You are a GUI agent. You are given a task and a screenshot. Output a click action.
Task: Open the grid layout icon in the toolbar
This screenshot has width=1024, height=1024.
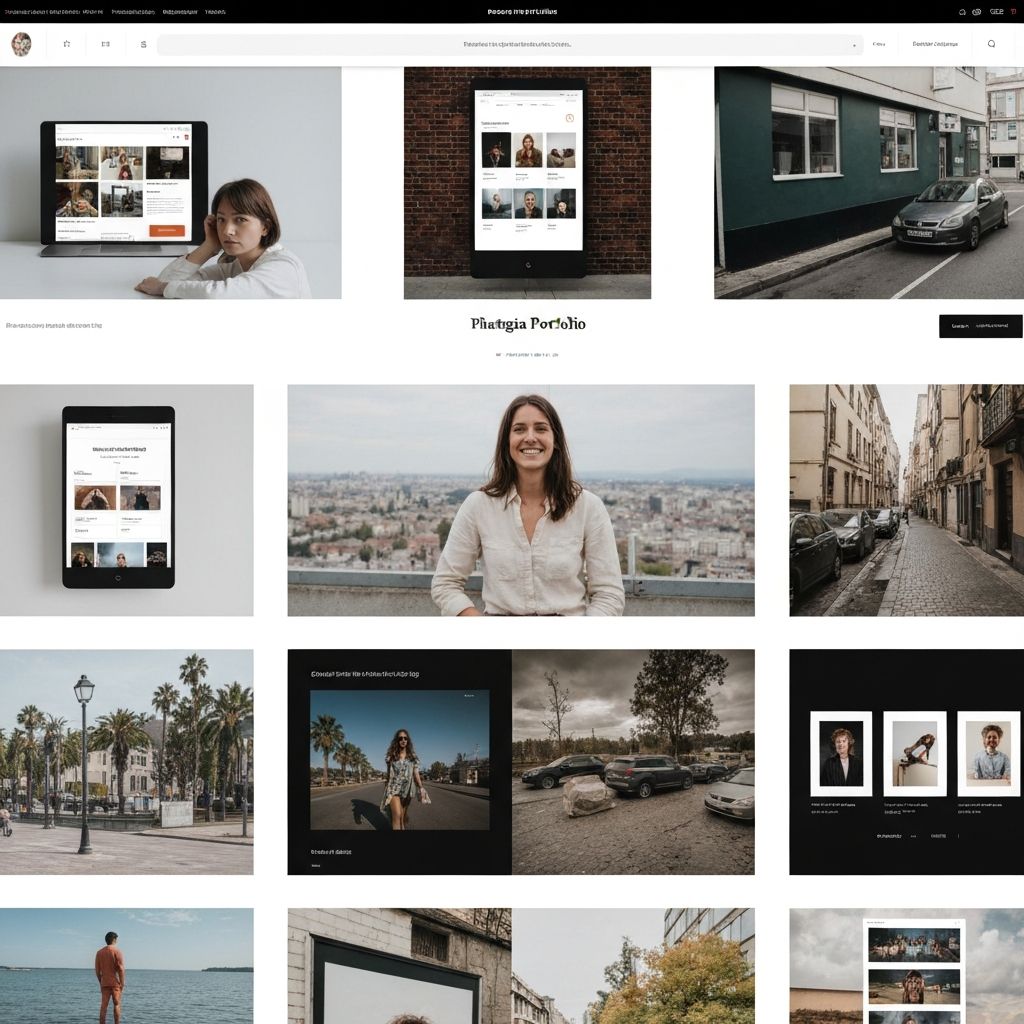(104, 44)
